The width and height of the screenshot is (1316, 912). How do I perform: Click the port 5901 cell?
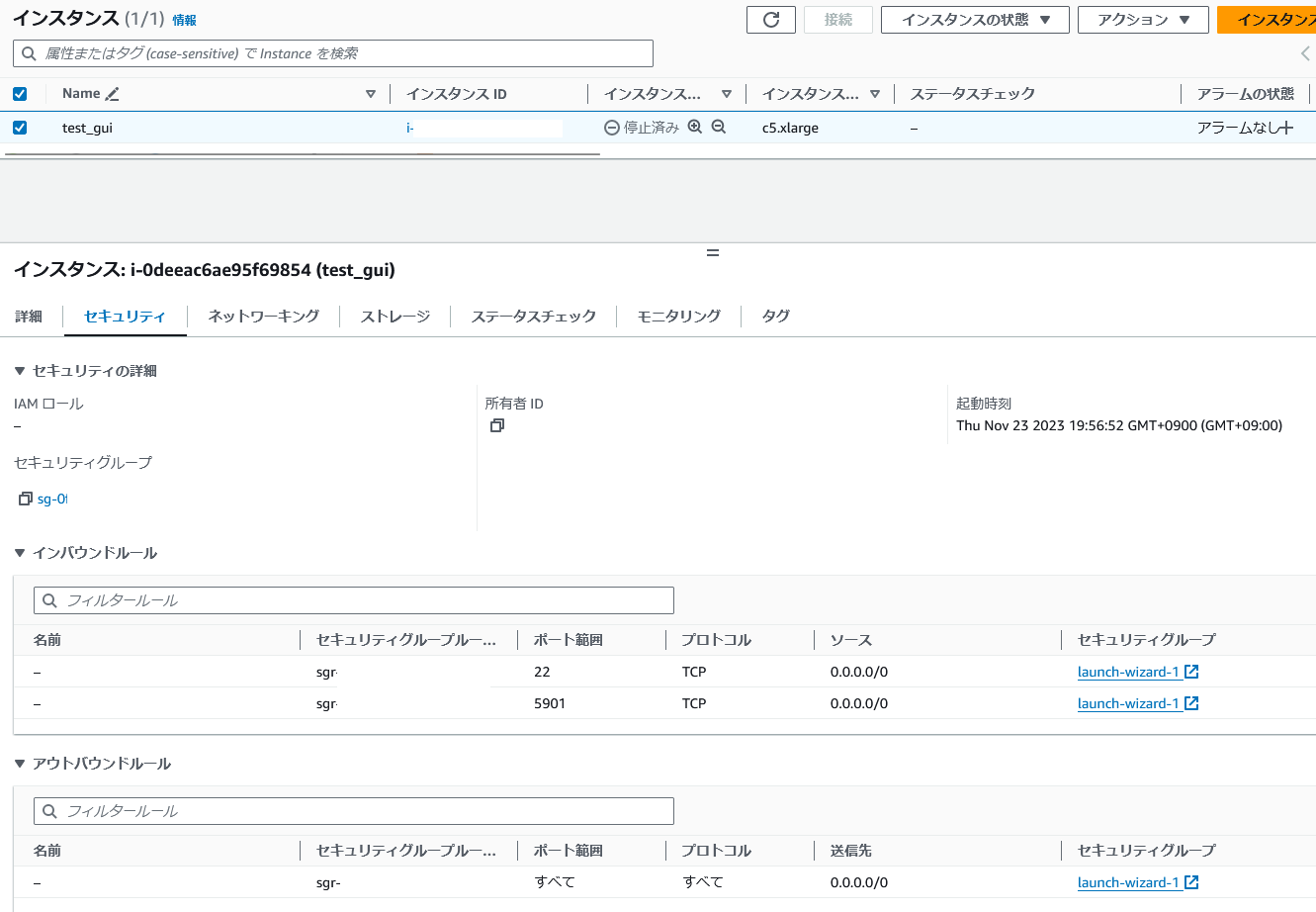coord(550,703)
